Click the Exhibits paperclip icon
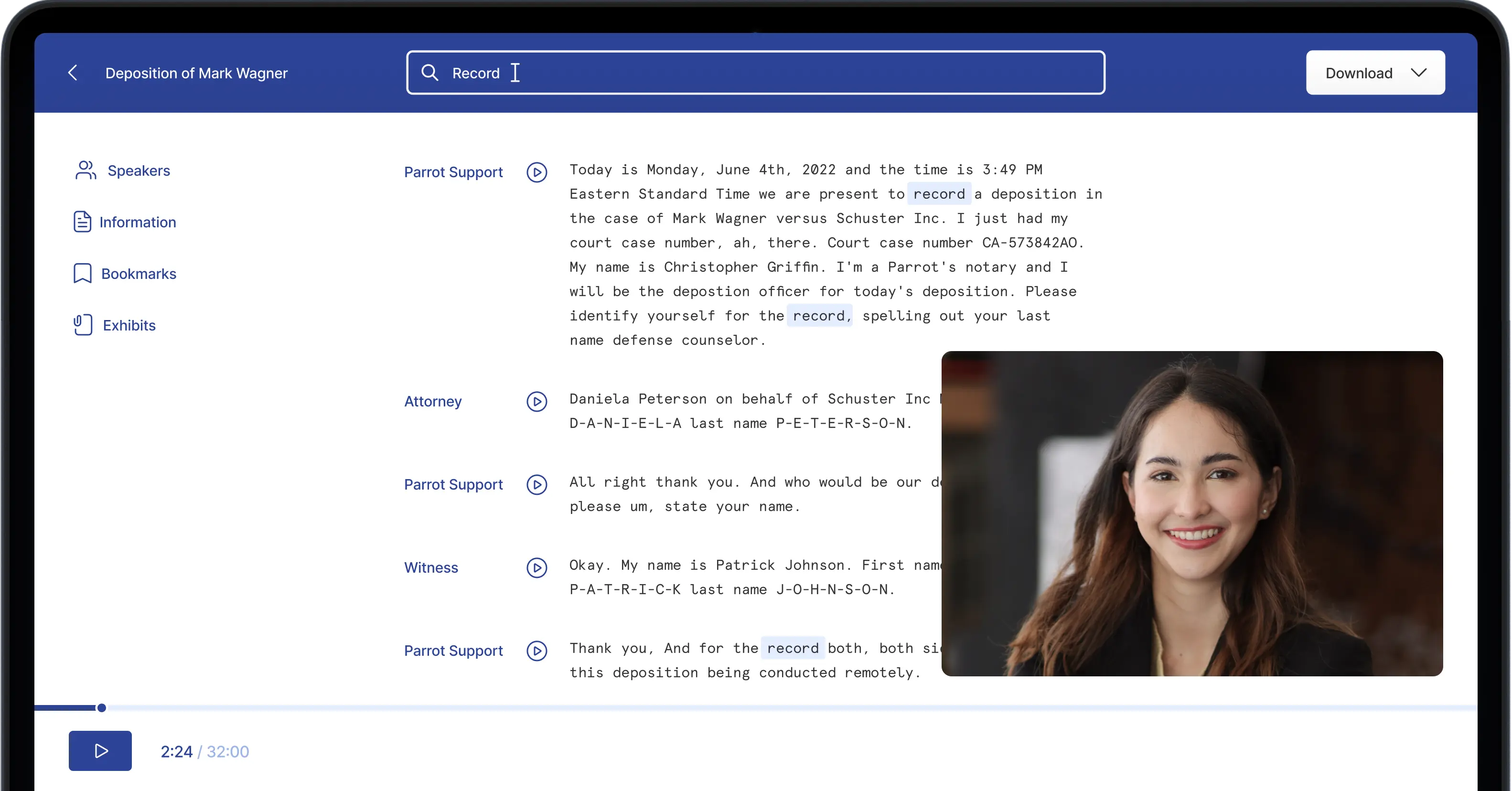This screenshot has height=791, width=1512. coord(83,325)
